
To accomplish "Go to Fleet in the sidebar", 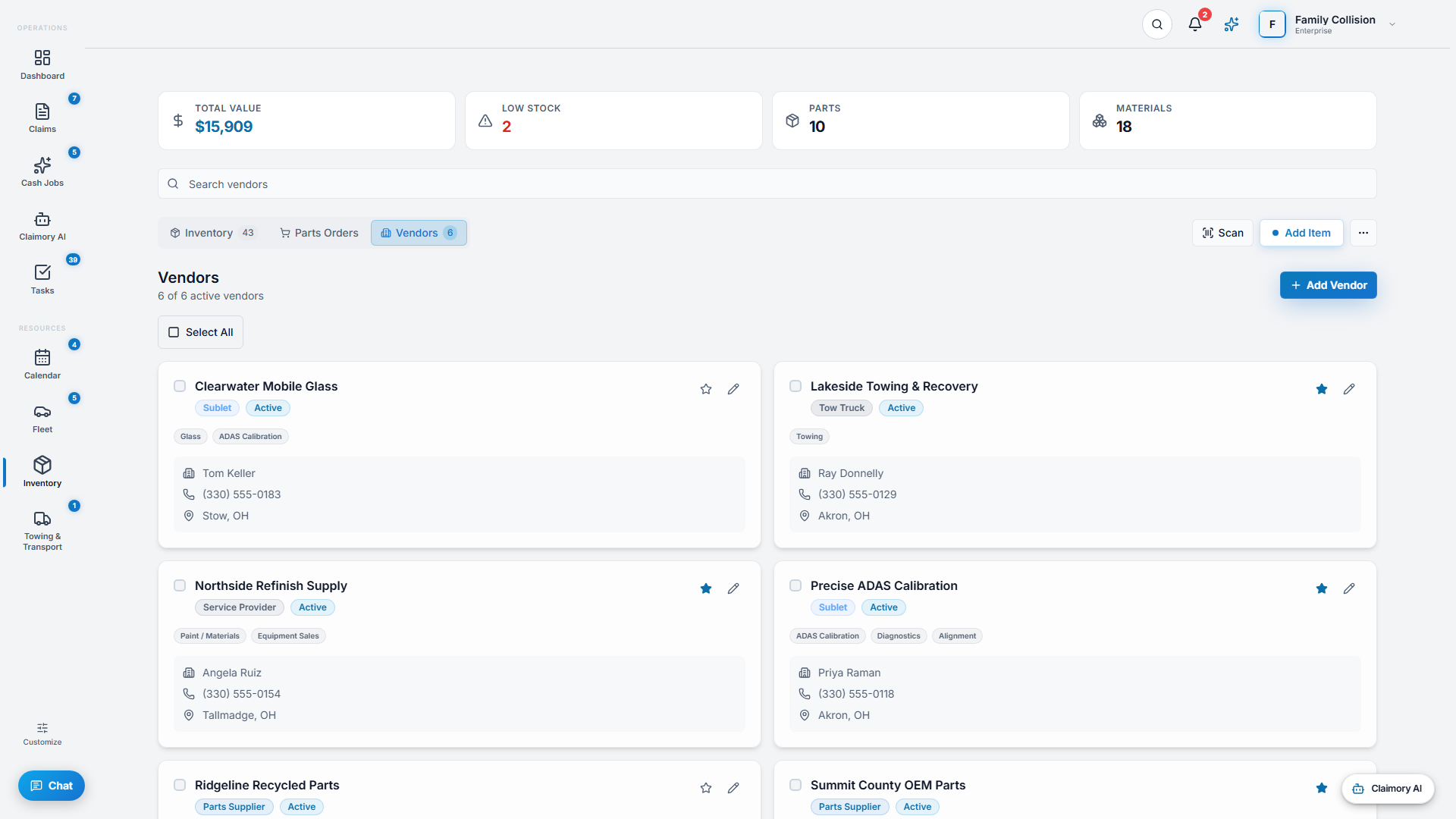I will point(42,419).
